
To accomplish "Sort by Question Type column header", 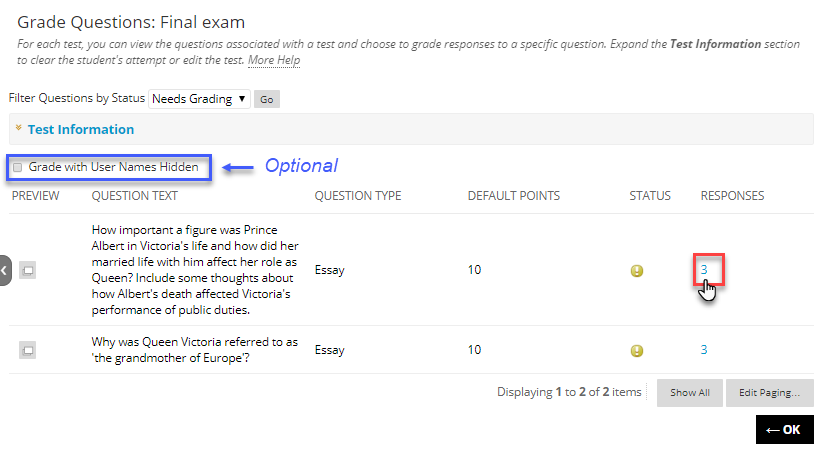I will 357,196.
